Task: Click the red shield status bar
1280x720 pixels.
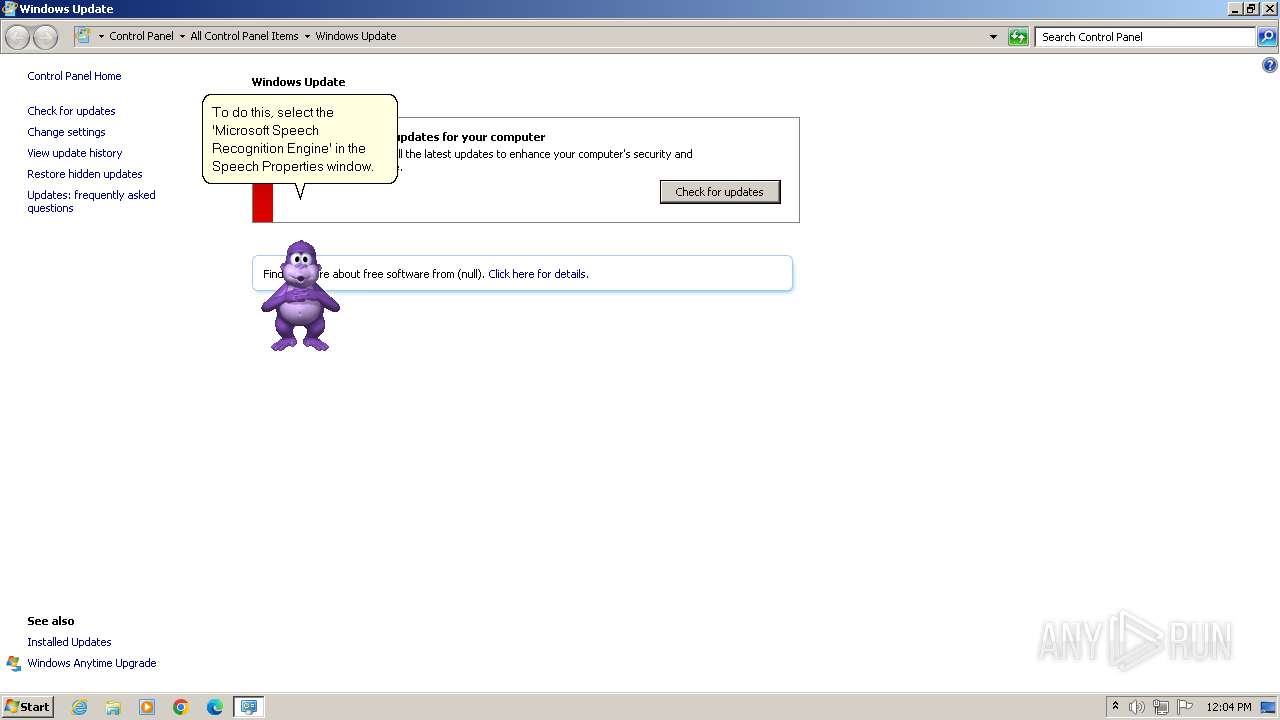Action: 262,203
